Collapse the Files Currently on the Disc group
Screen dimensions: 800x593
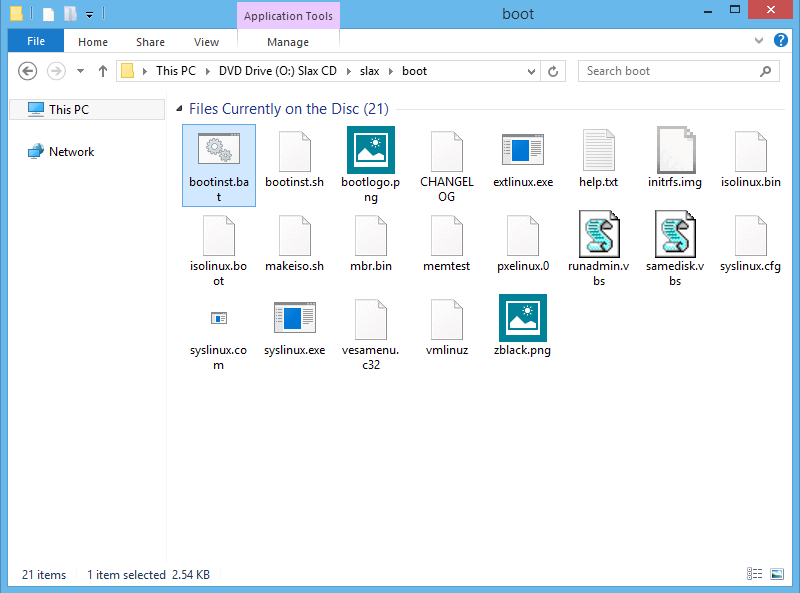(179, 109)
